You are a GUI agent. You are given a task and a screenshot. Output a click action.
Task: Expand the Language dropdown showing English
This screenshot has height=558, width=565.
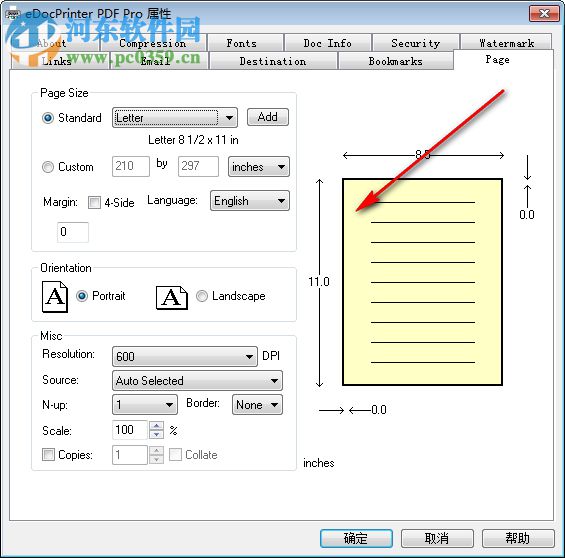click(250, 201)
